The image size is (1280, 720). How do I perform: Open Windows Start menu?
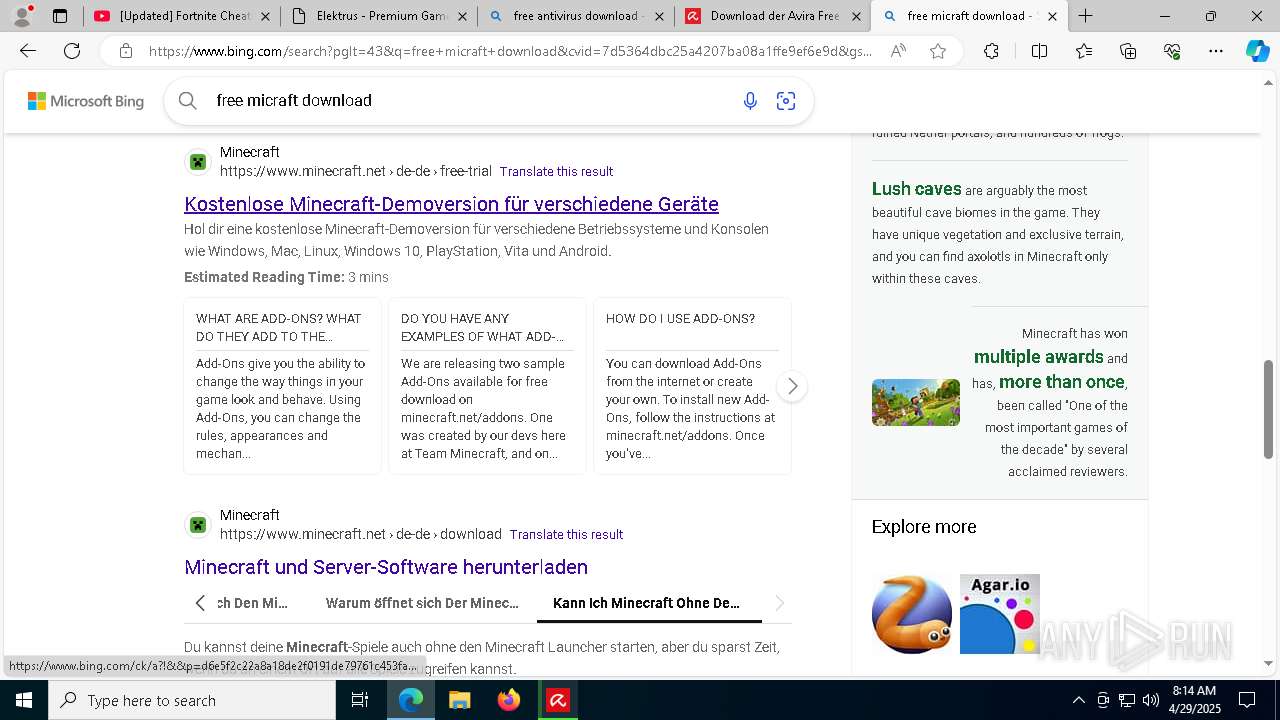[24, 700]
